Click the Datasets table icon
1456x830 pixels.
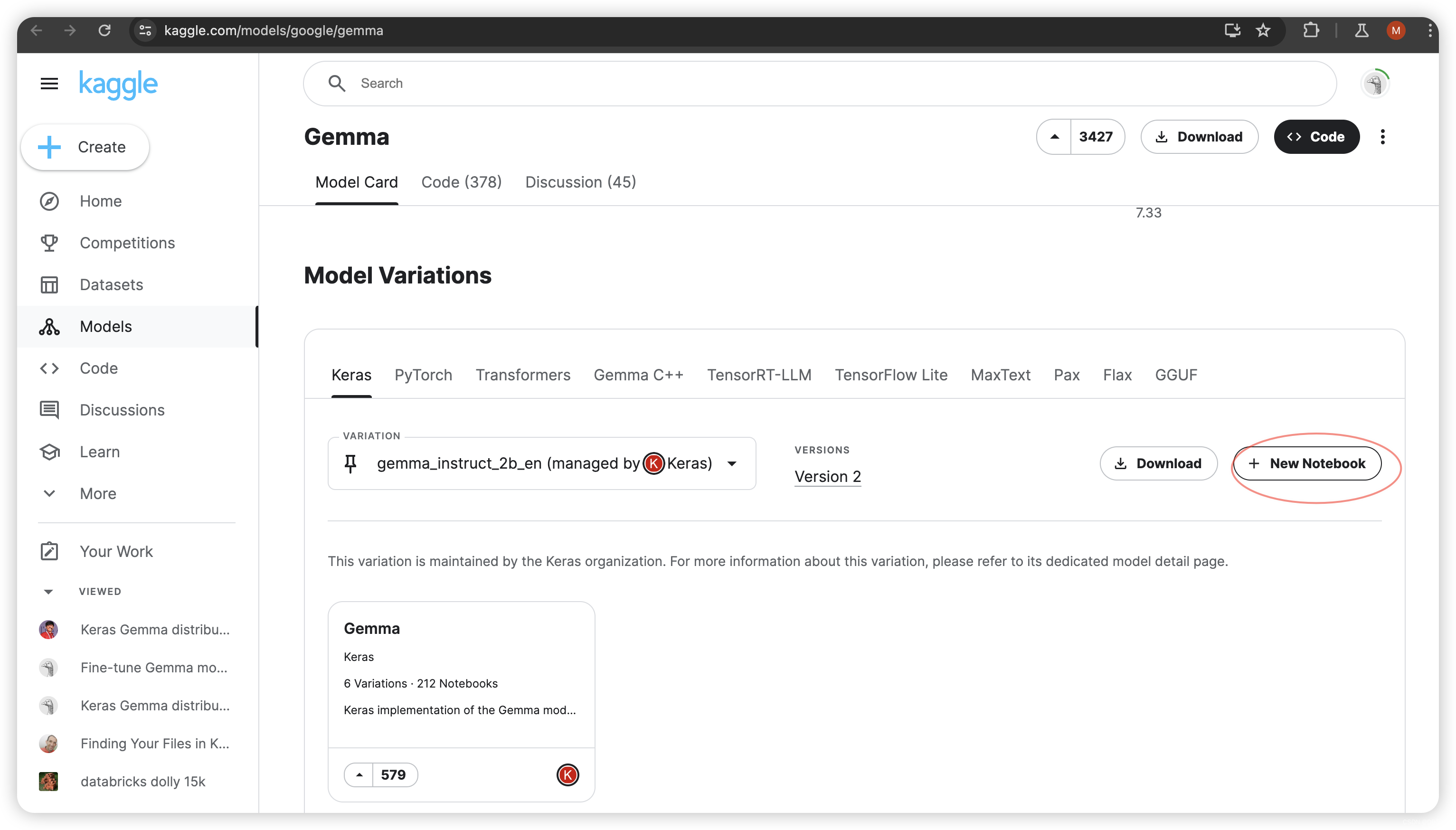coord(49,284)
